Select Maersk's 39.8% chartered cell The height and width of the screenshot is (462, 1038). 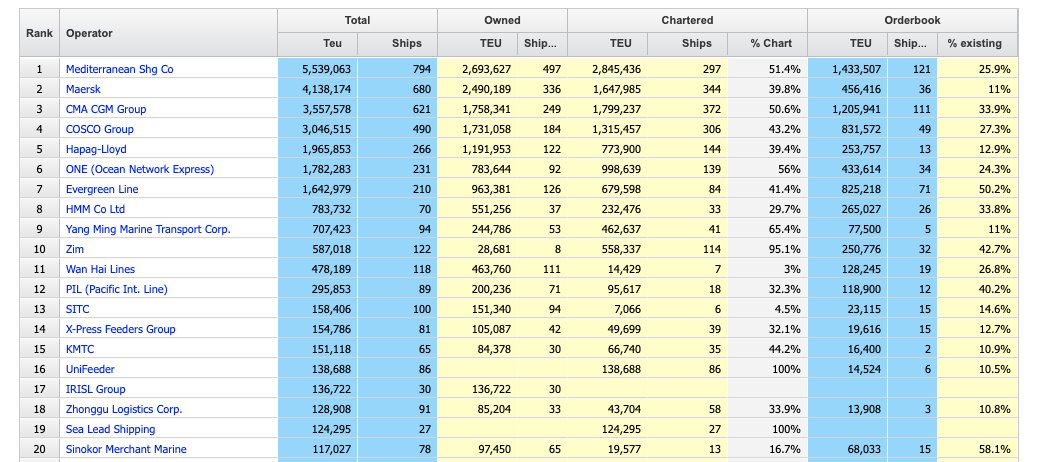767,89
